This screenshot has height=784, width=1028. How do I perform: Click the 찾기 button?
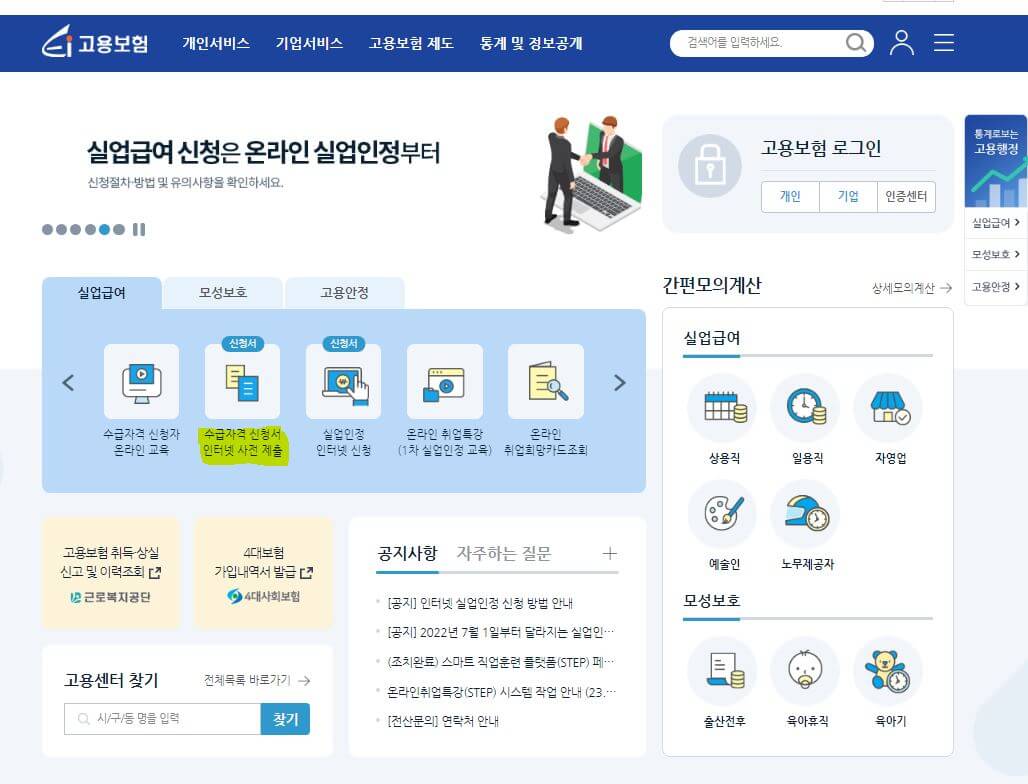coord(285,719)
